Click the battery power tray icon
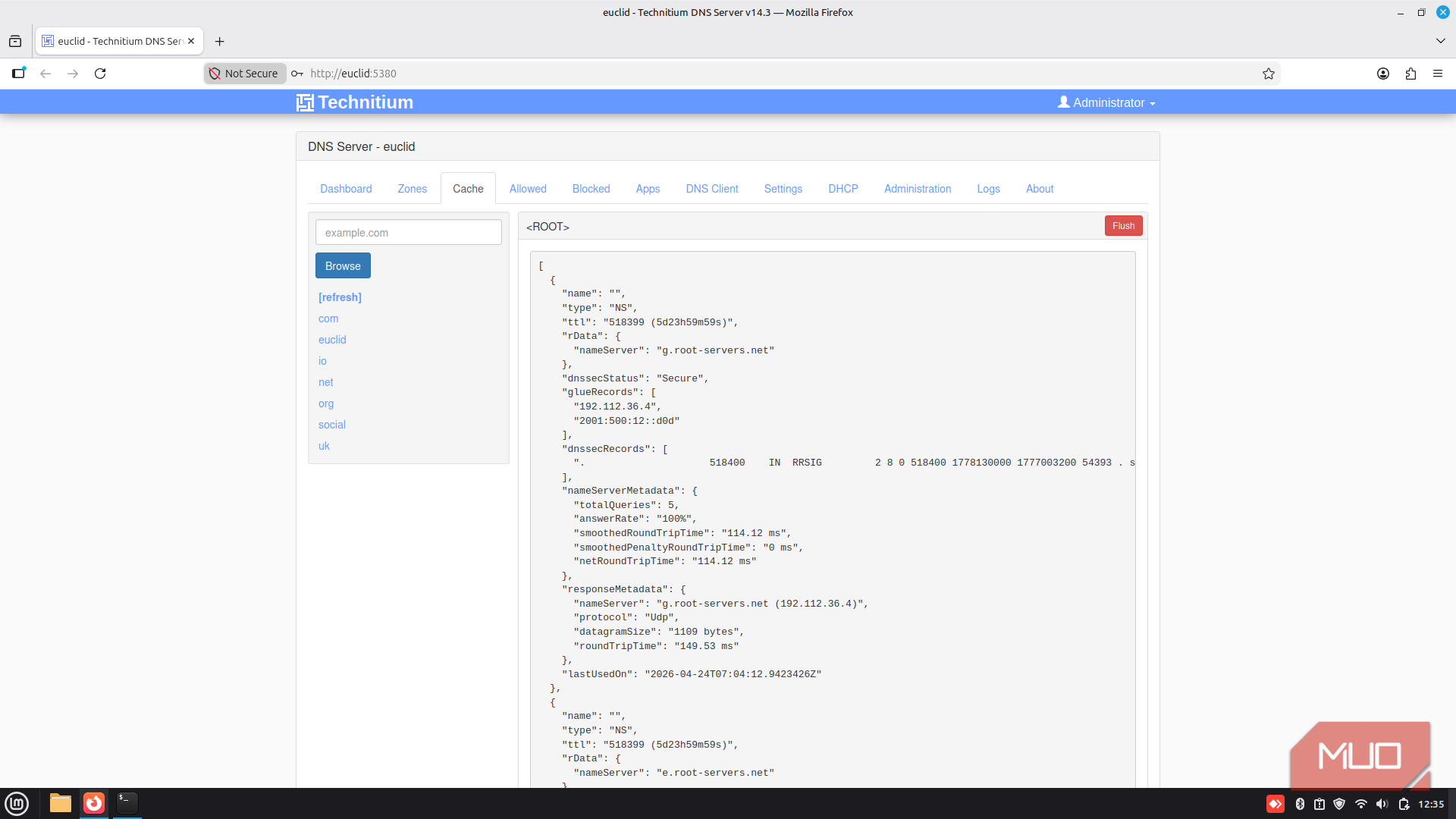 [x=1404, y=804]
